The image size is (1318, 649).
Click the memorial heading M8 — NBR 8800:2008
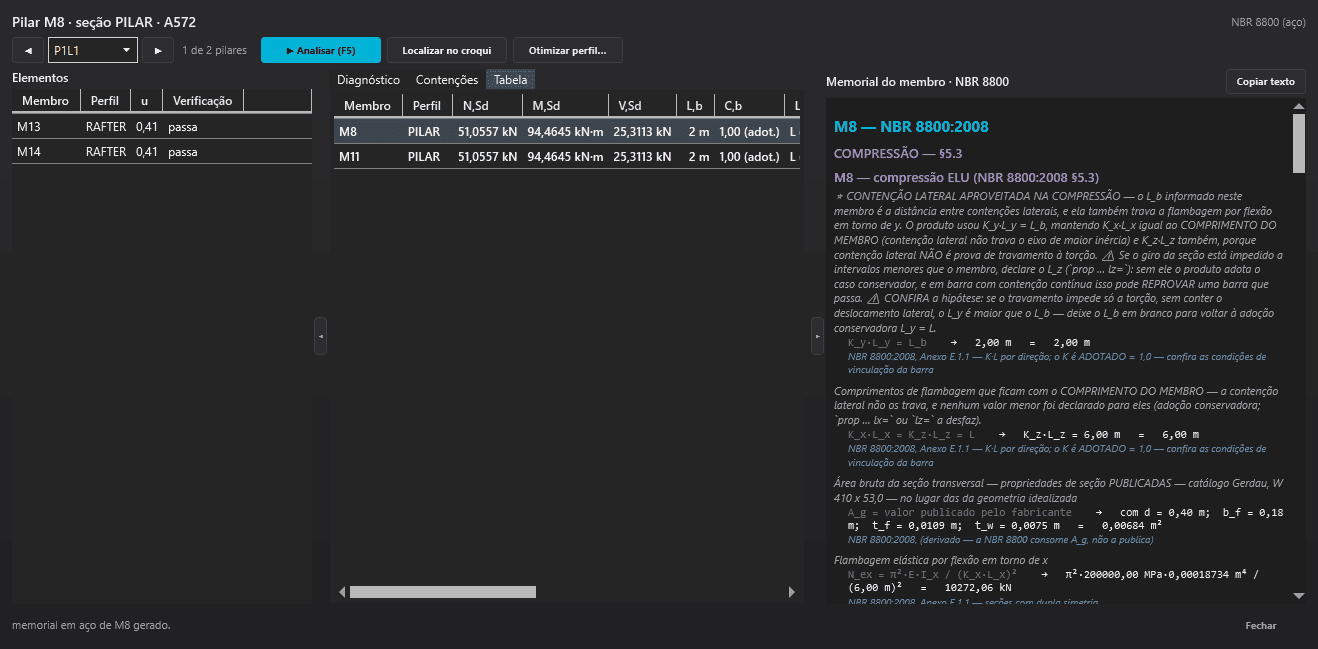point(911,127)
